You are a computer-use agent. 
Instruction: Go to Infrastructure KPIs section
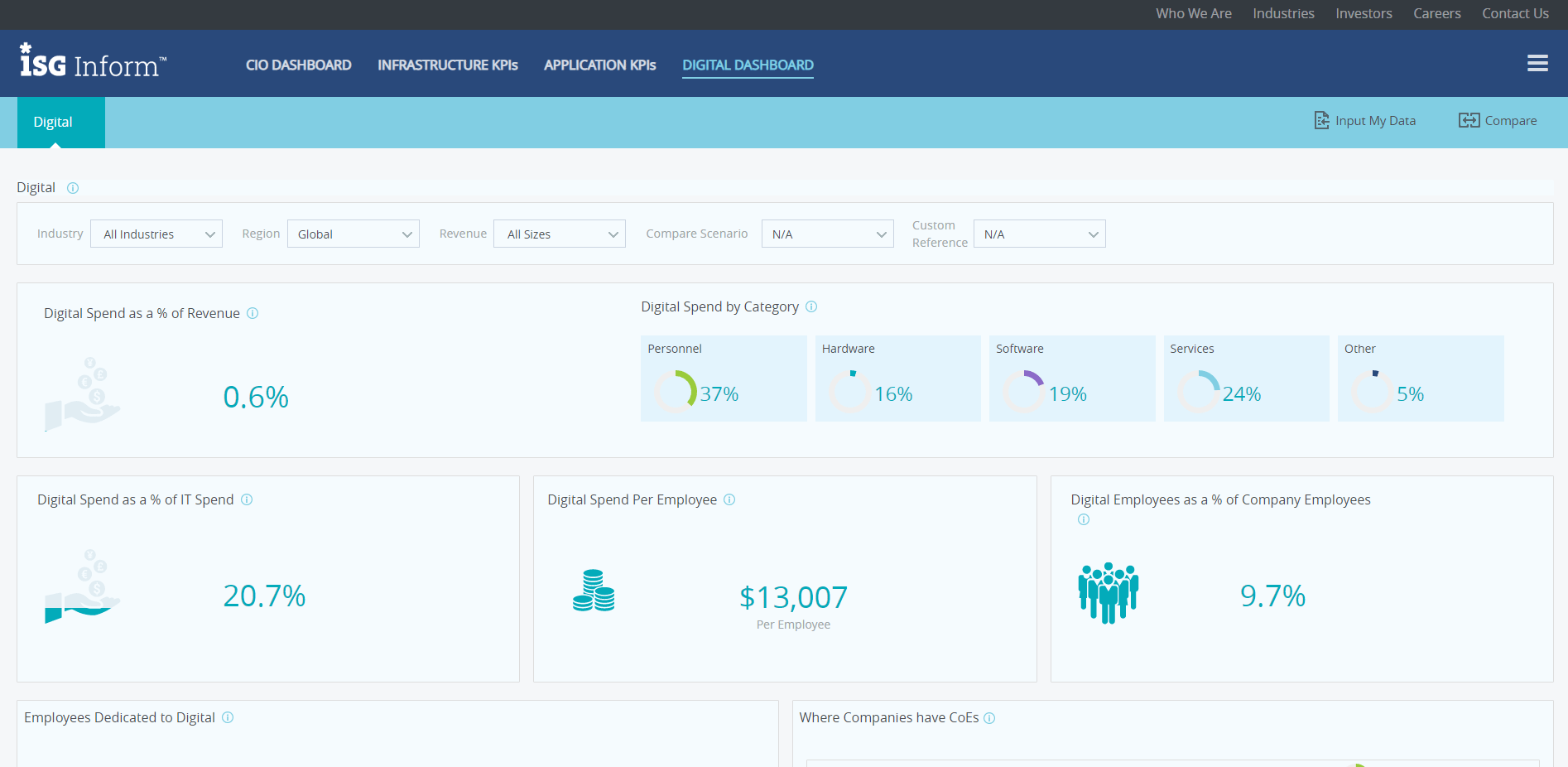point(447,65)
